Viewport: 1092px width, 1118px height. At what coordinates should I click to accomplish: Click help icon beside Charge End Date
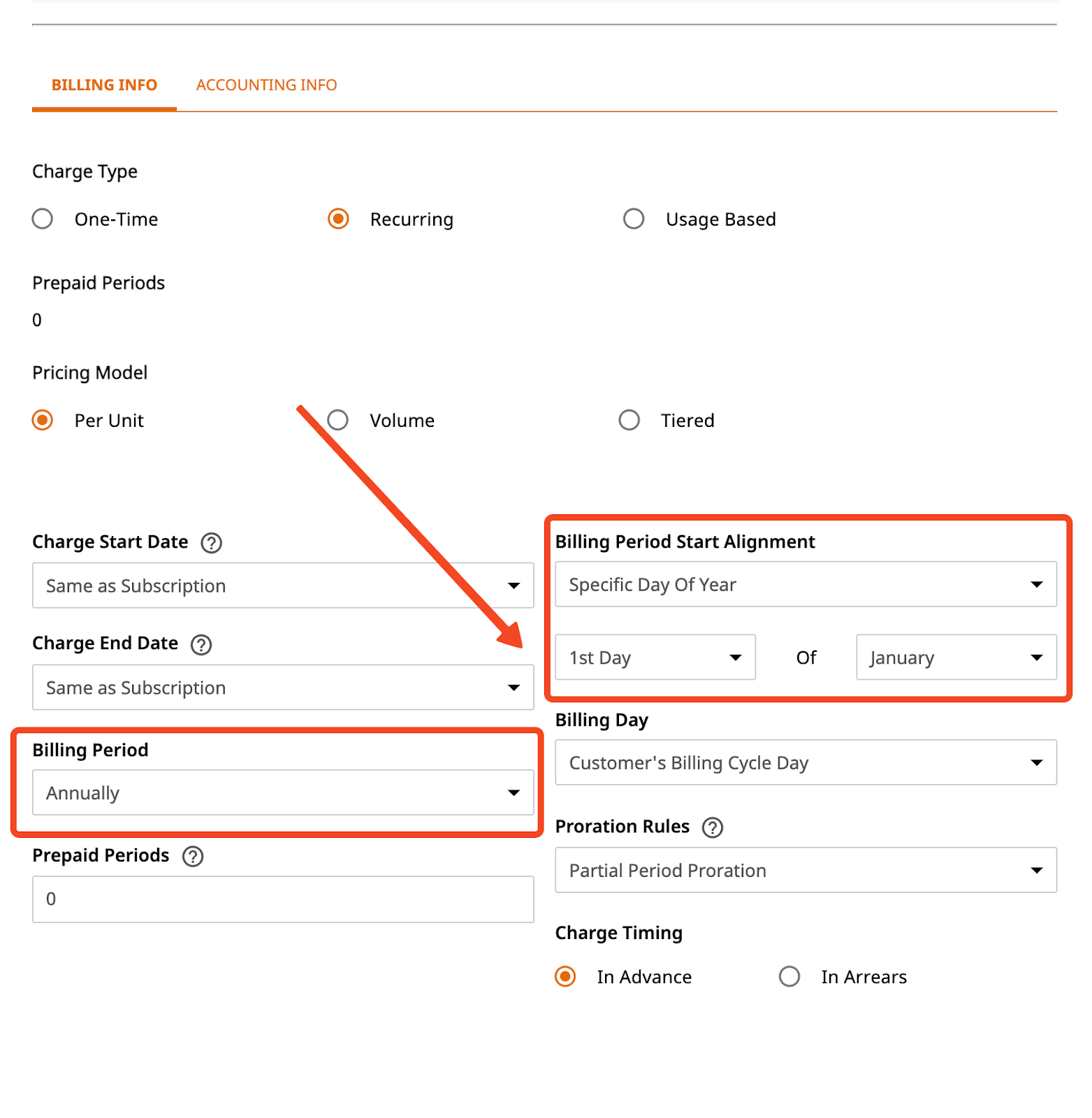201,644
